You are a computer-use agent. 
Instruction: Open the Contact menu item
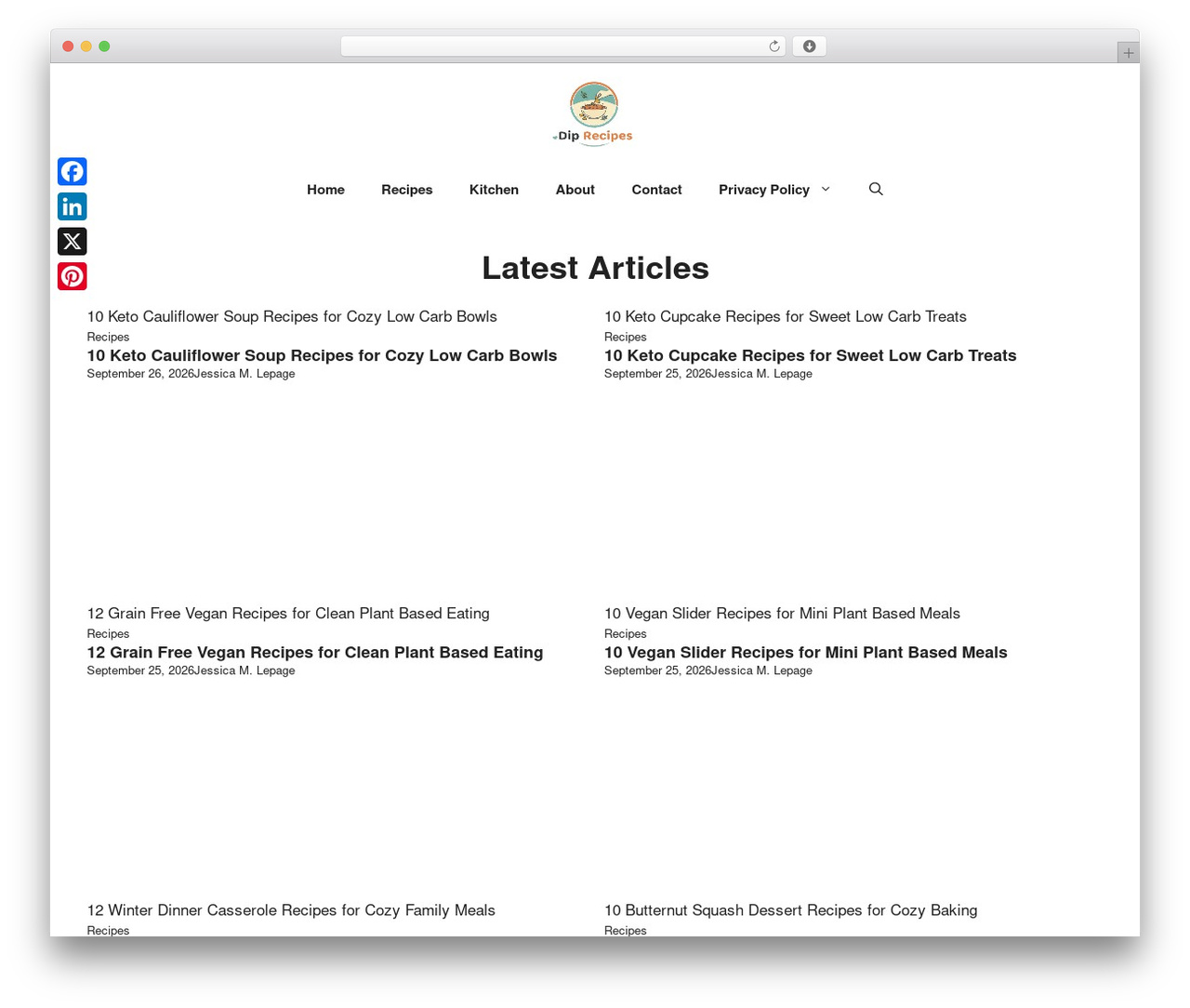point(656,190)
